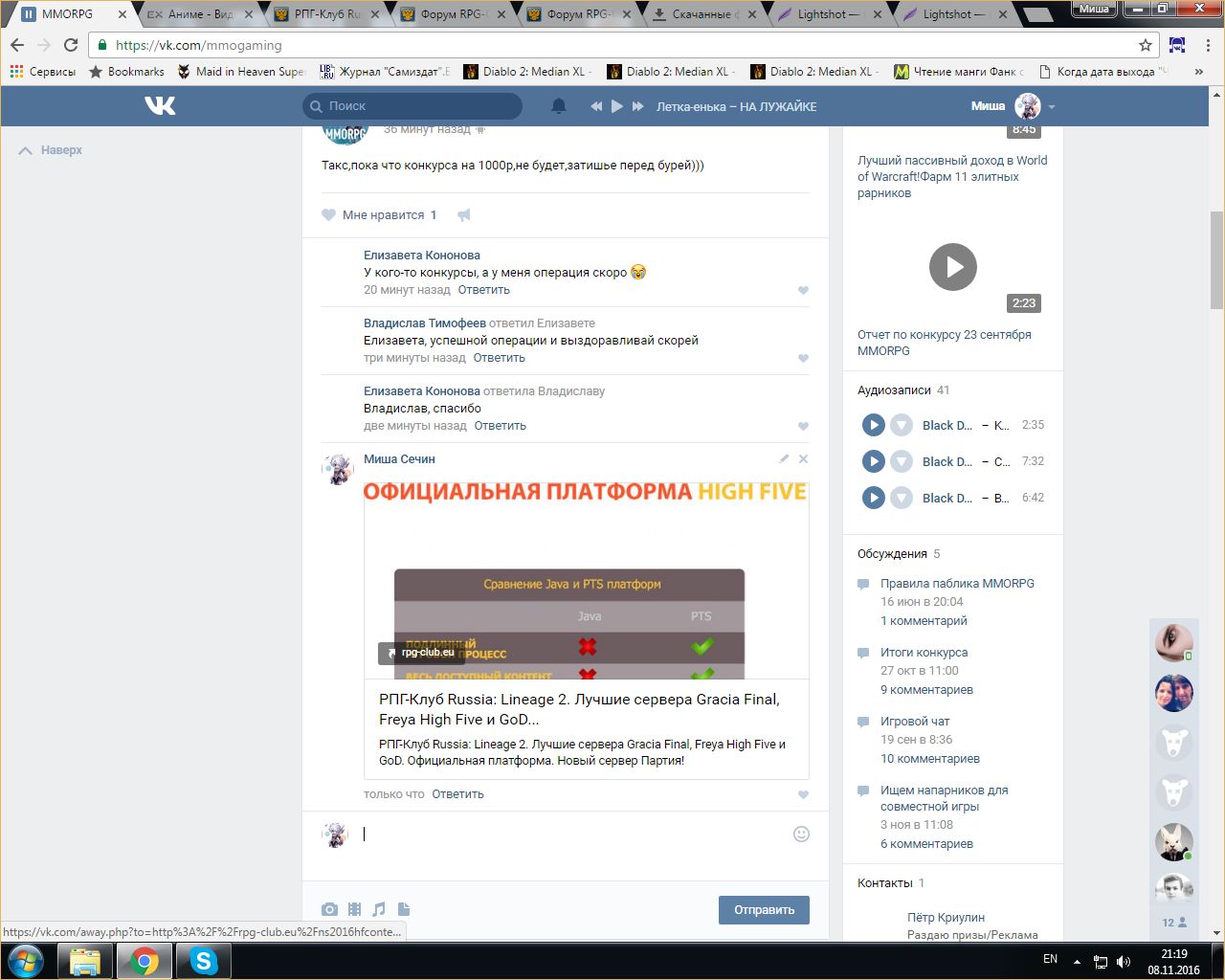The height and width of the screenshot is (980, 1225).
Task: Send the comment with Отправить
Action: [x=764, y=910]
